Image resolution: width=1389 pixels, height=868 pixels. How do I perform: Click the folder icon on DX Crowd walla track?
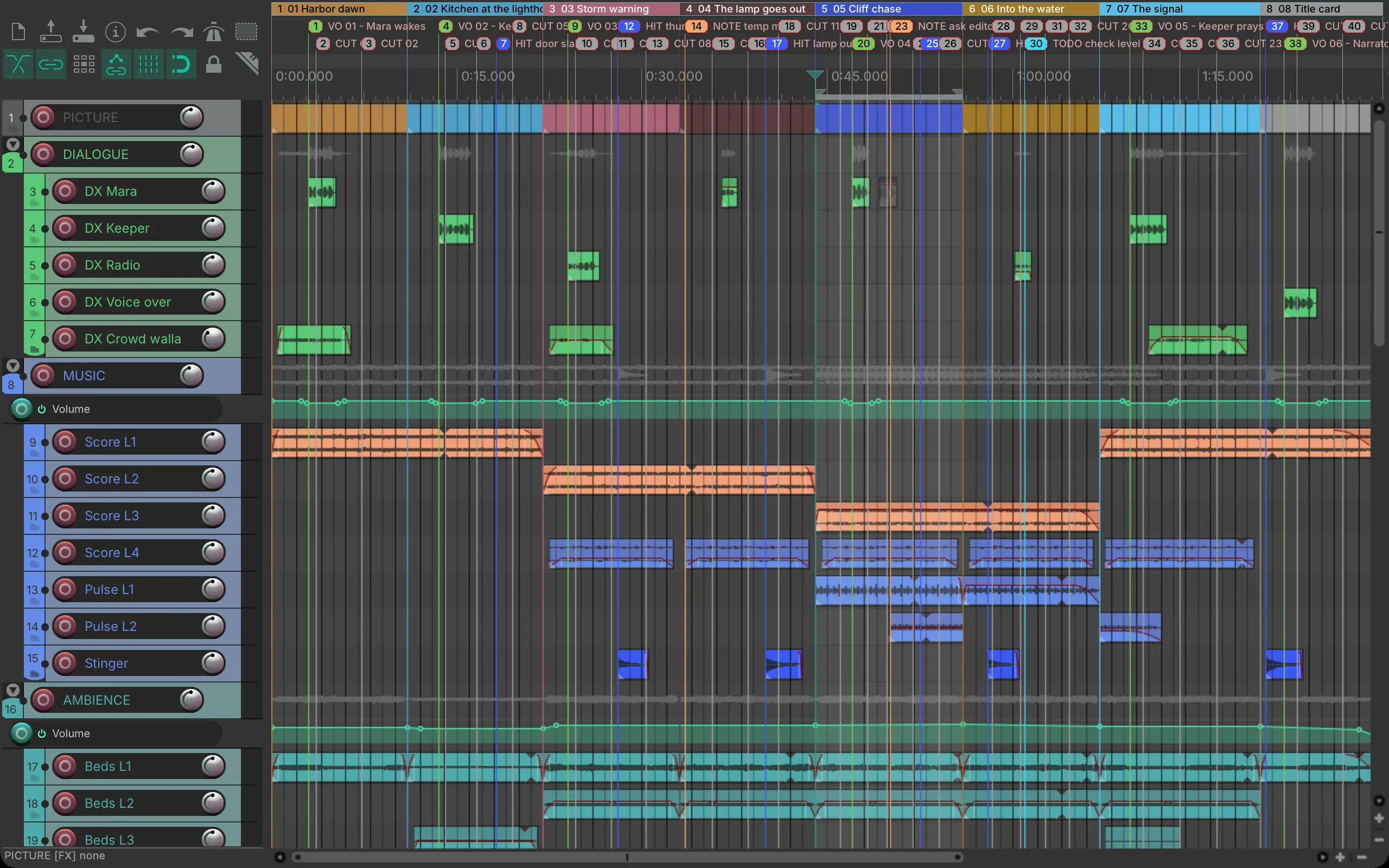[34, 349]
